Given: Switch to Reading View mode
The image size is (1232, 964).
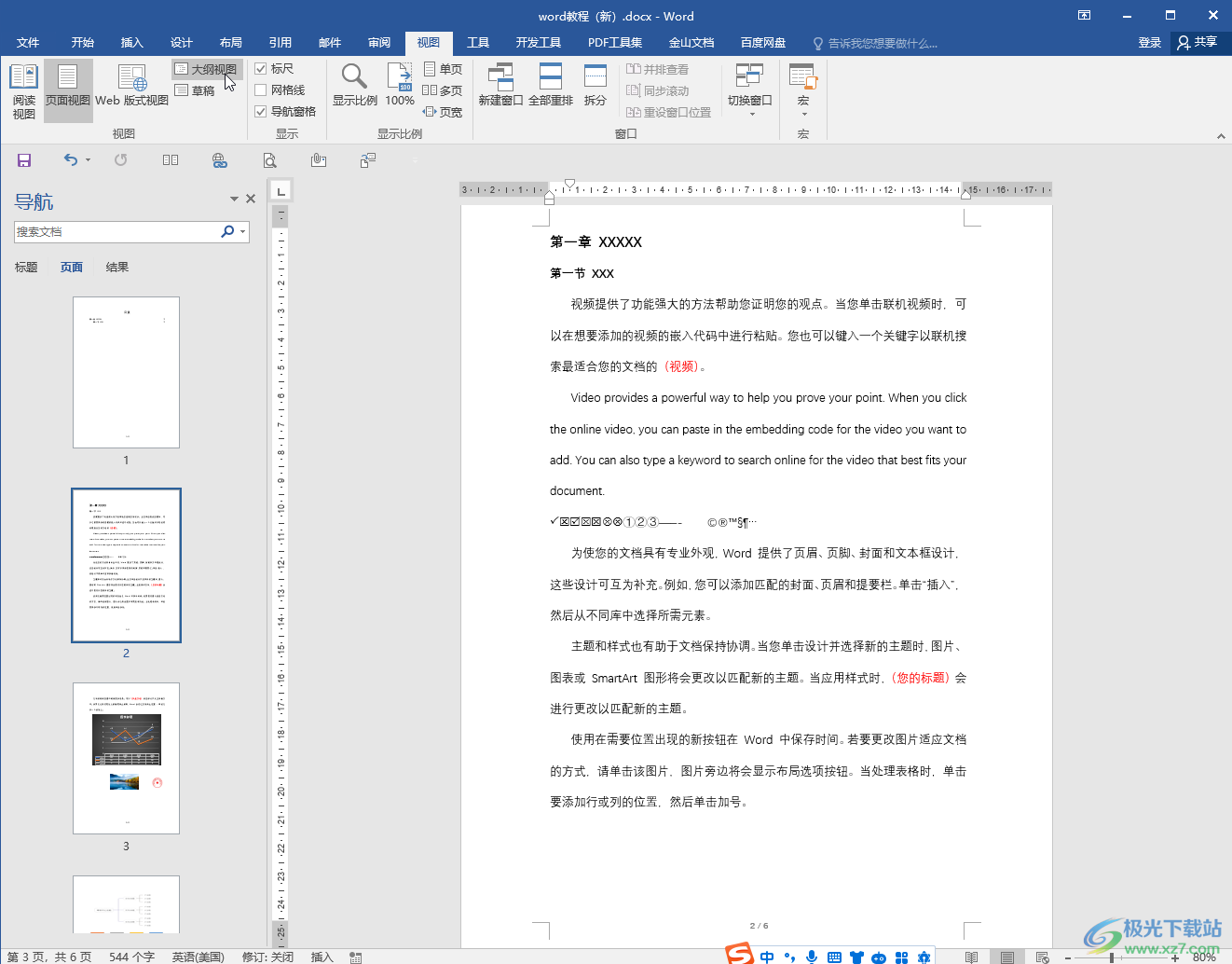Looking at the screenshot, I should tap(23, 91).
